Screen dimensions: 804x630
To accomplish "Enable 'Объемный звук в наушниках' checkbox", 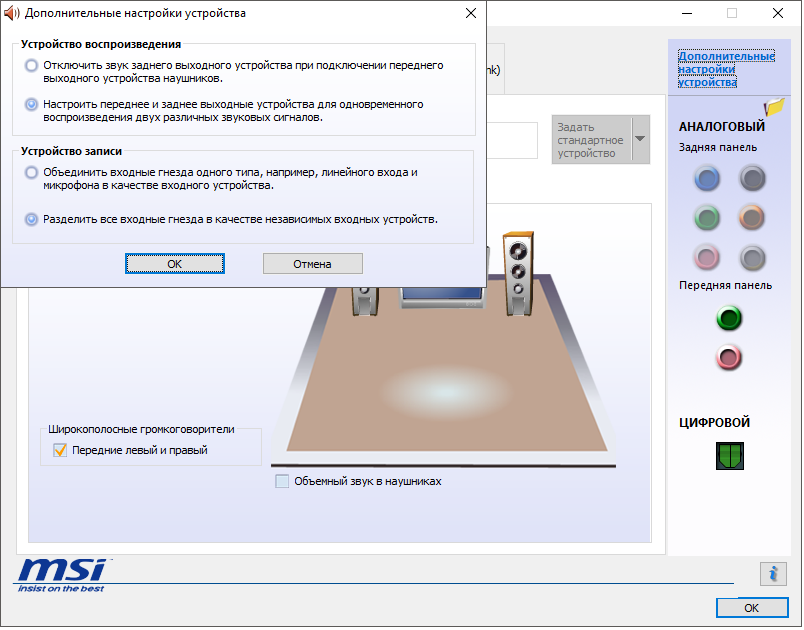I will [x=282, y=481].
